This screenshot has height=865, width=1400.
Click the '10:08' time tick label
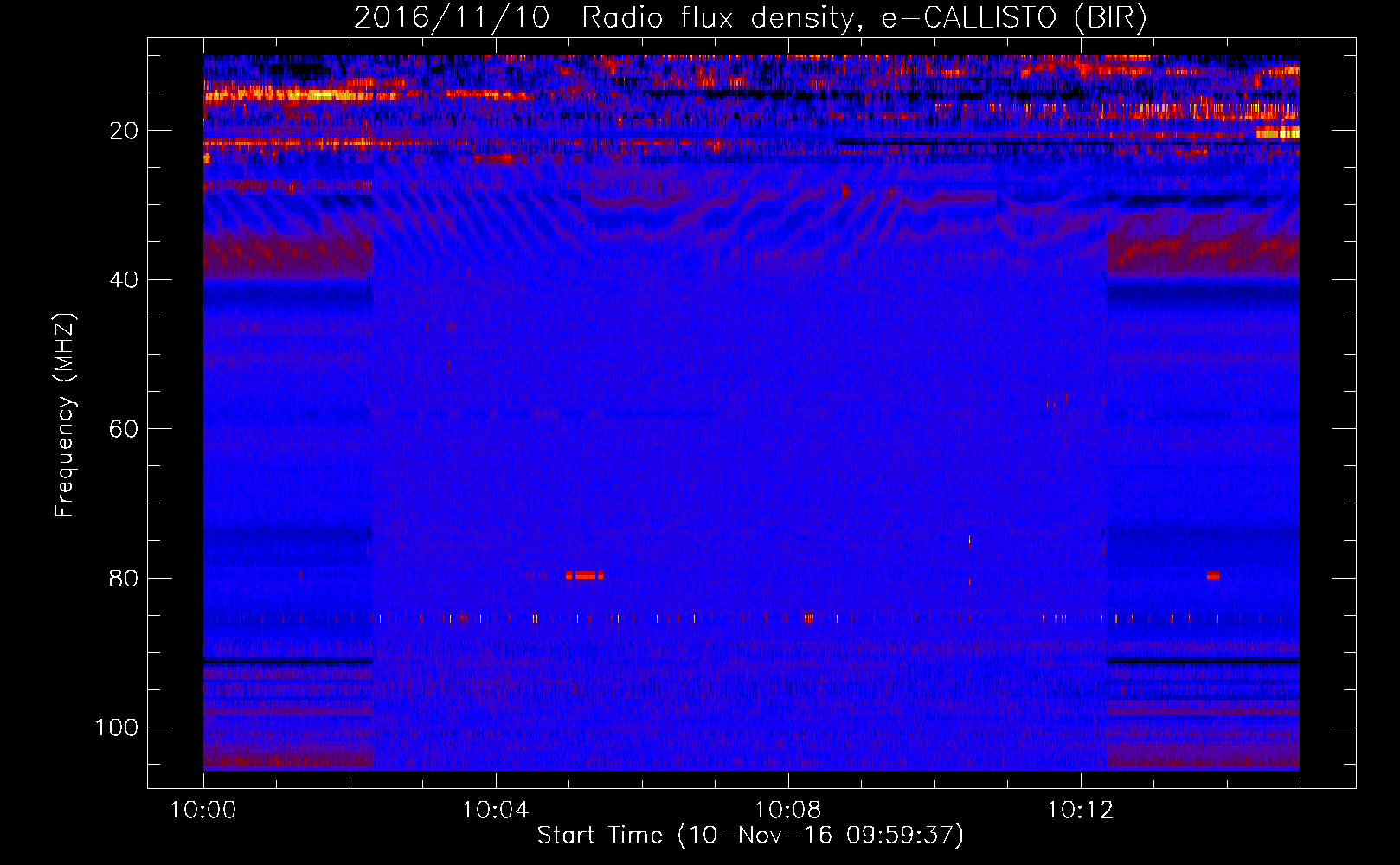click(x=788, y=811)
